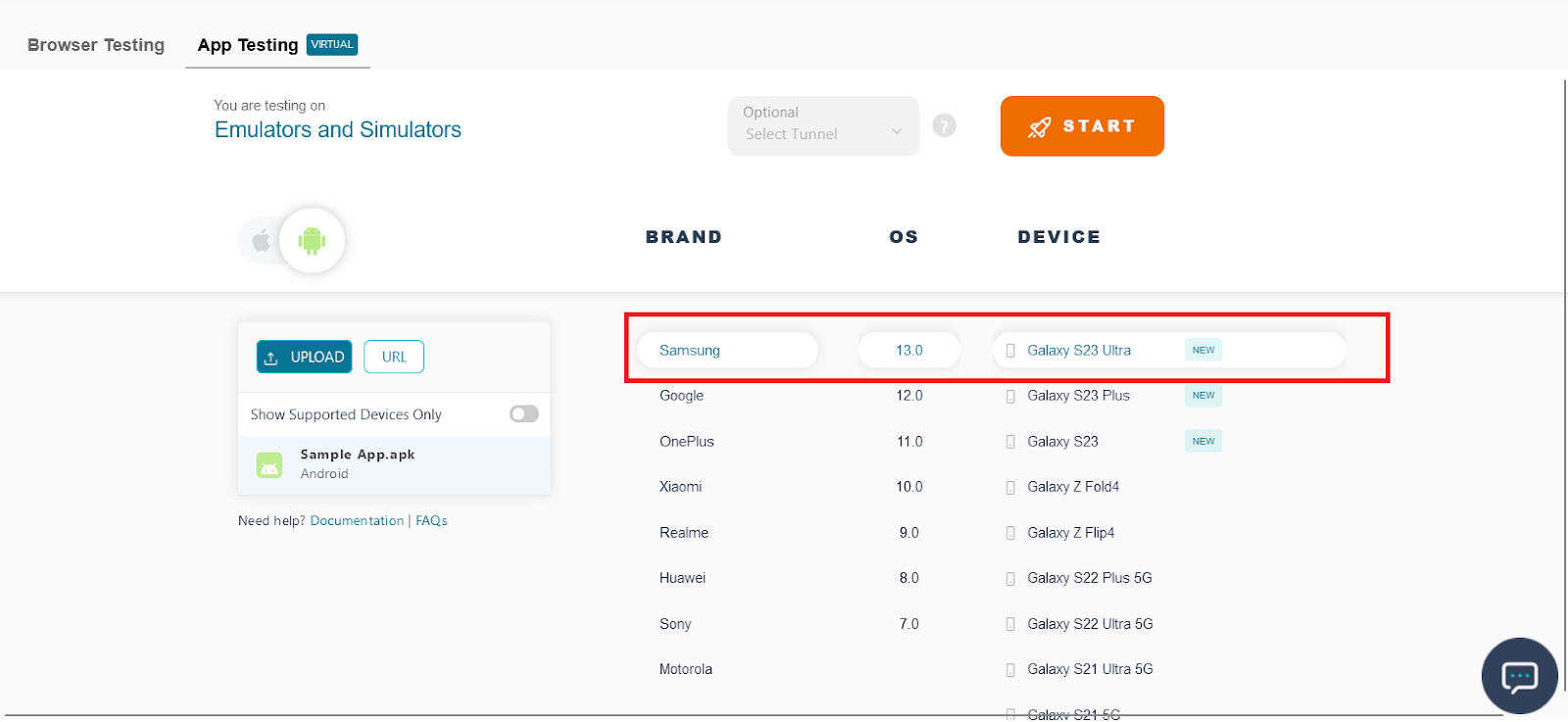Click the NEW badge next to Galaxy S23 Plus
This screenshot has width=1568, height=722.
coord(1203,396)
